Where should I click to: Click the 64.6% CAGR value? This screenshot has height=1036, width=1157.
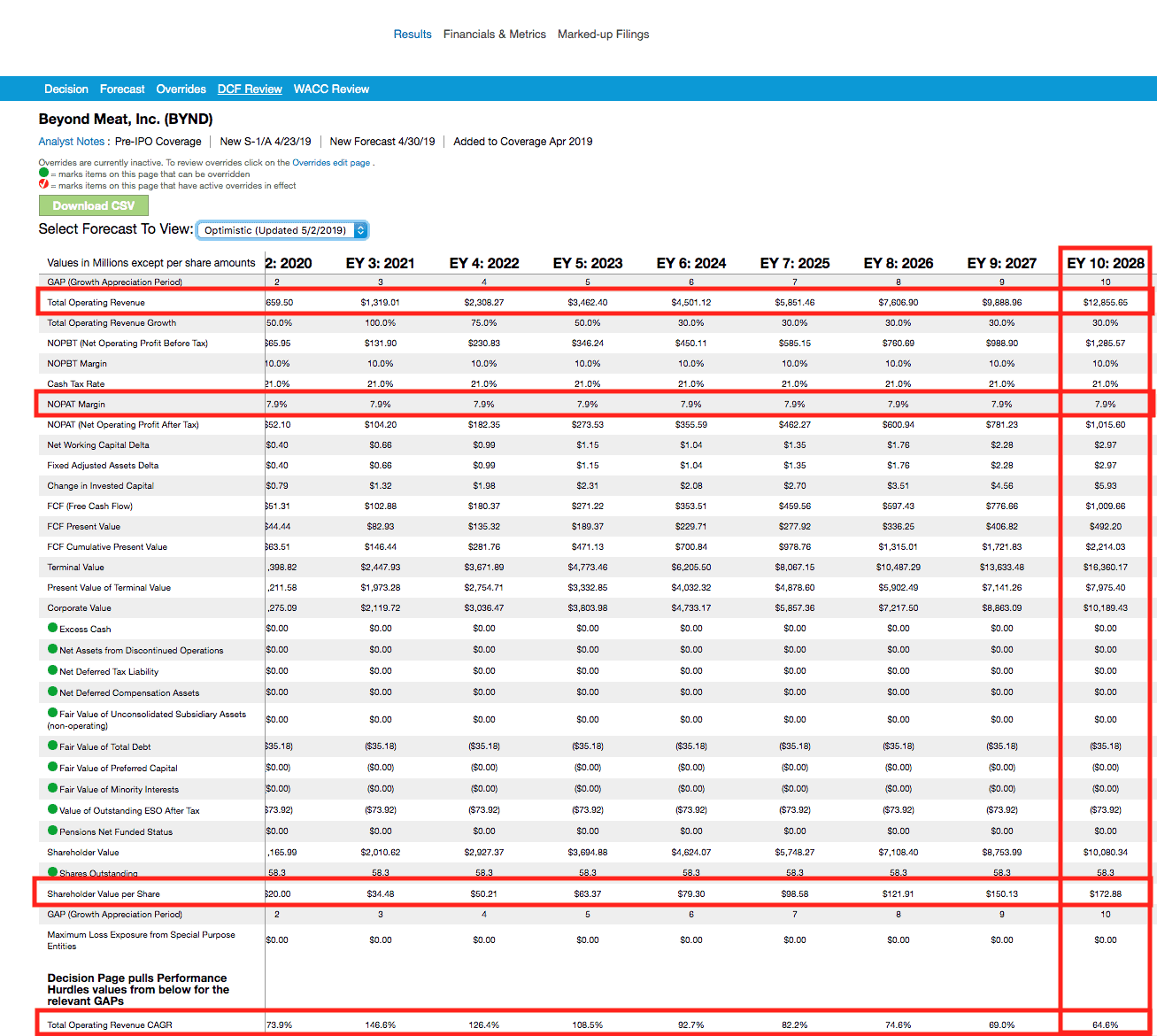click(x=1106, y=1025)
